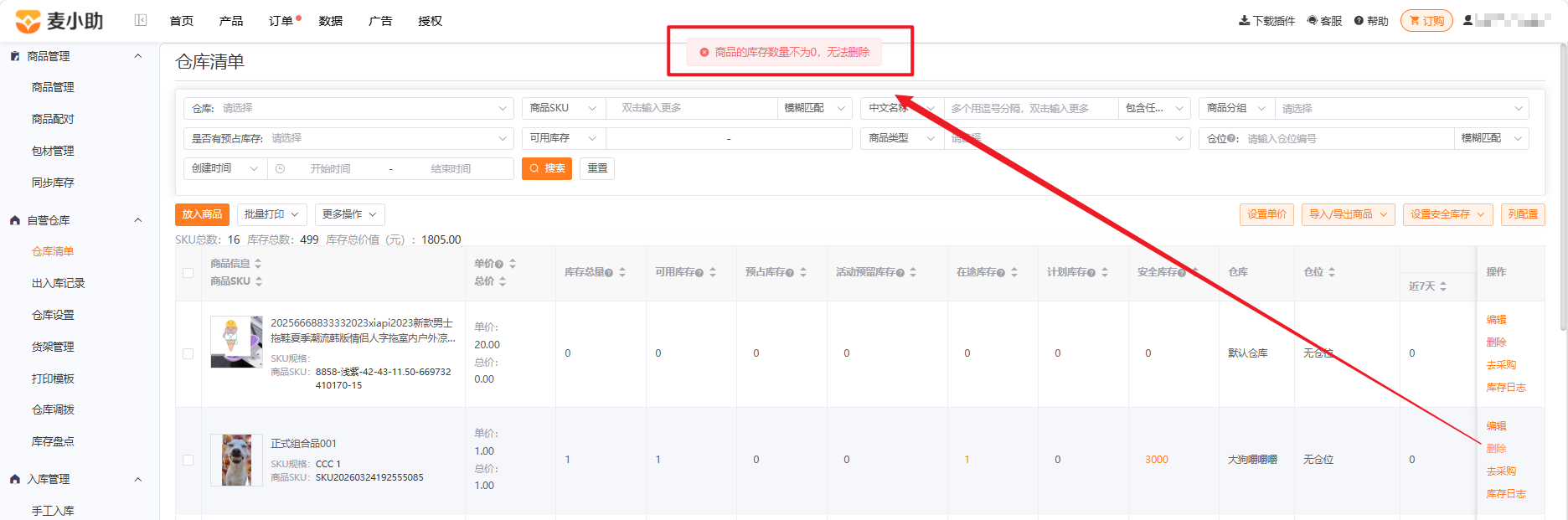The width and height of the screenshot is (1568, 520).
Task: Click the 入库管理 house icon
Action: (x=15, y=479)
